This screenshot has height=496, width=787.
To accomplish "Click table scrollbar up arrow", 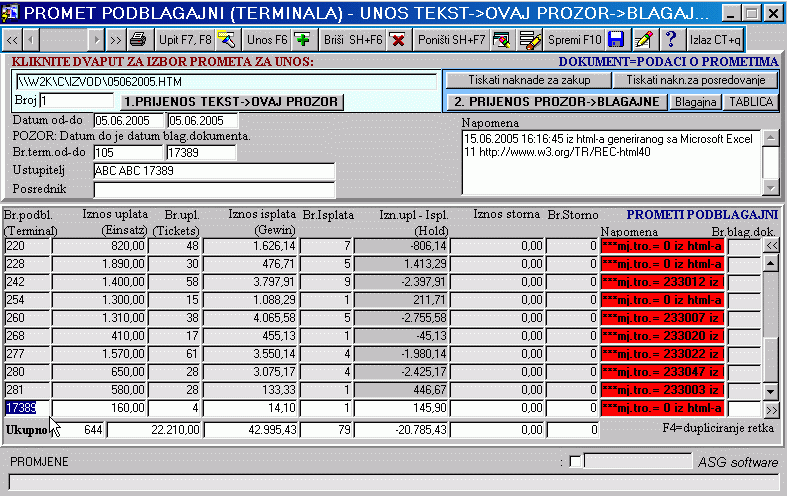I will coord(771,263).
